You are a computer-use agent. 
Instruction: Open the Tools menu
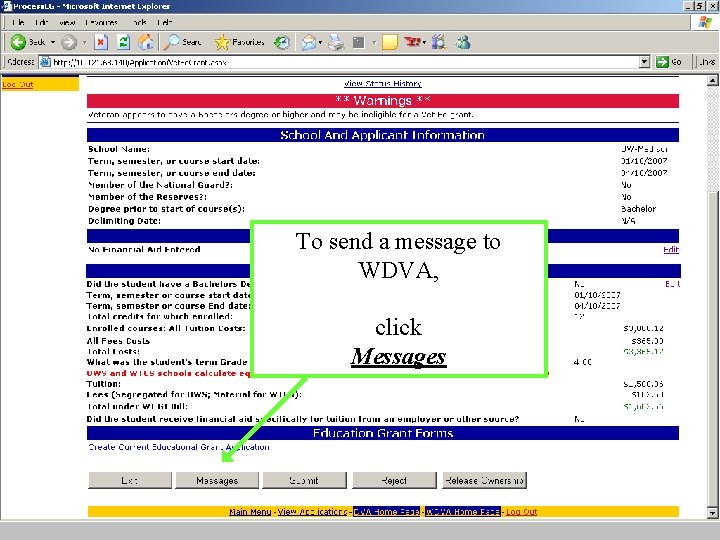point(139,22)
